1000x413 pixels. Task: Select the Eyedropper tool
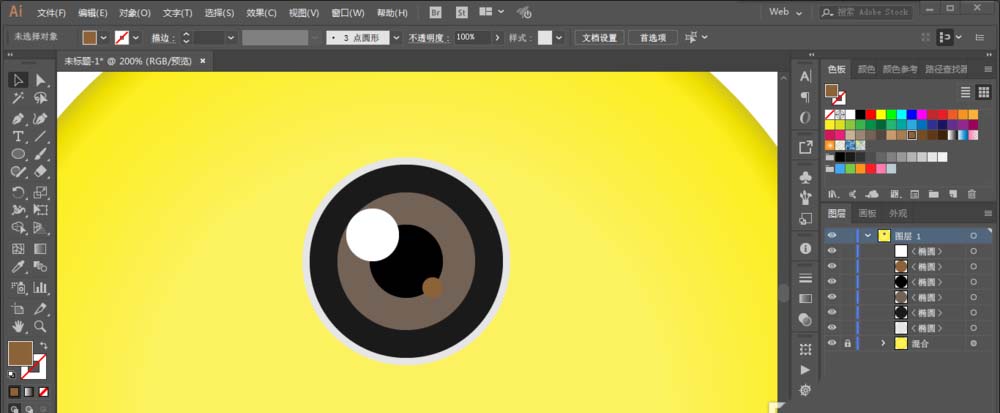pyautogui.click(x=18, y=266)
